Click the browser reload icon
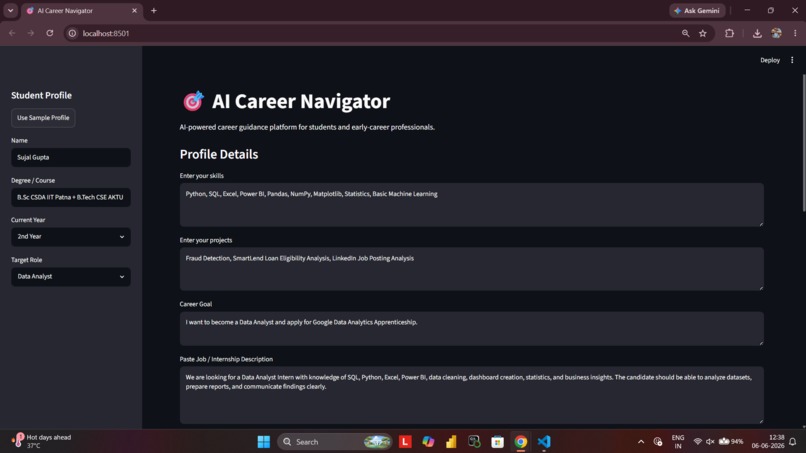Viewport: 806px width, 453px height. (50, 33)
